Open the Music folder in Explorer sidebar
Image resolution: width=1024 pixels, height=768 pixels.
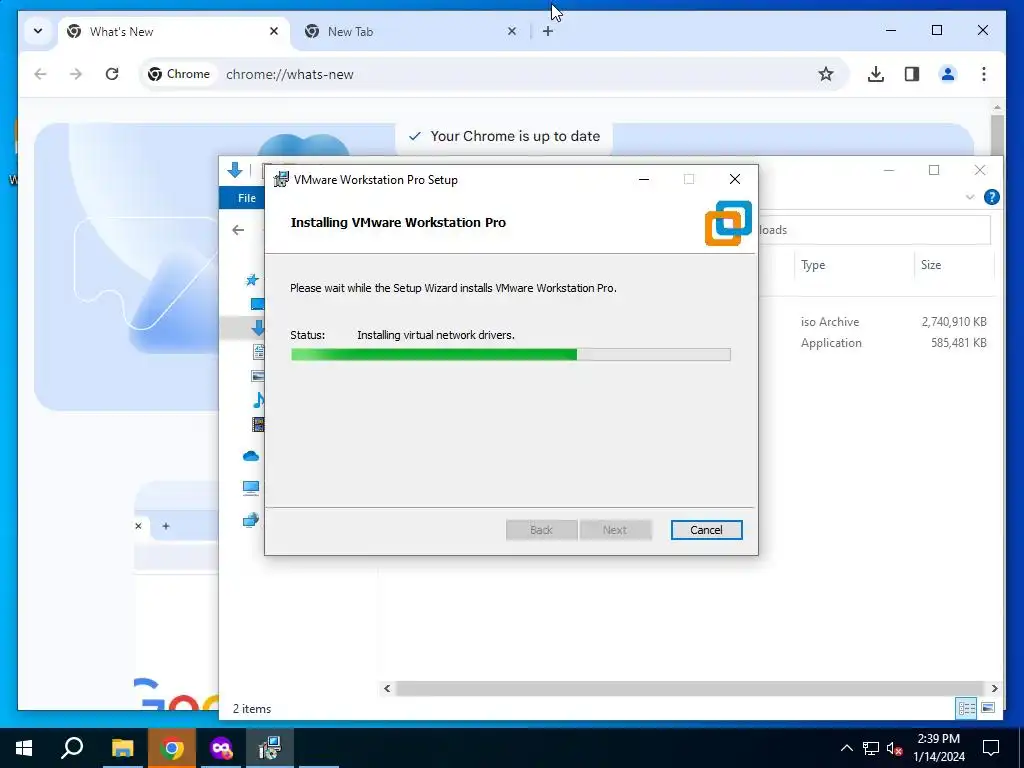coord(259,400)
